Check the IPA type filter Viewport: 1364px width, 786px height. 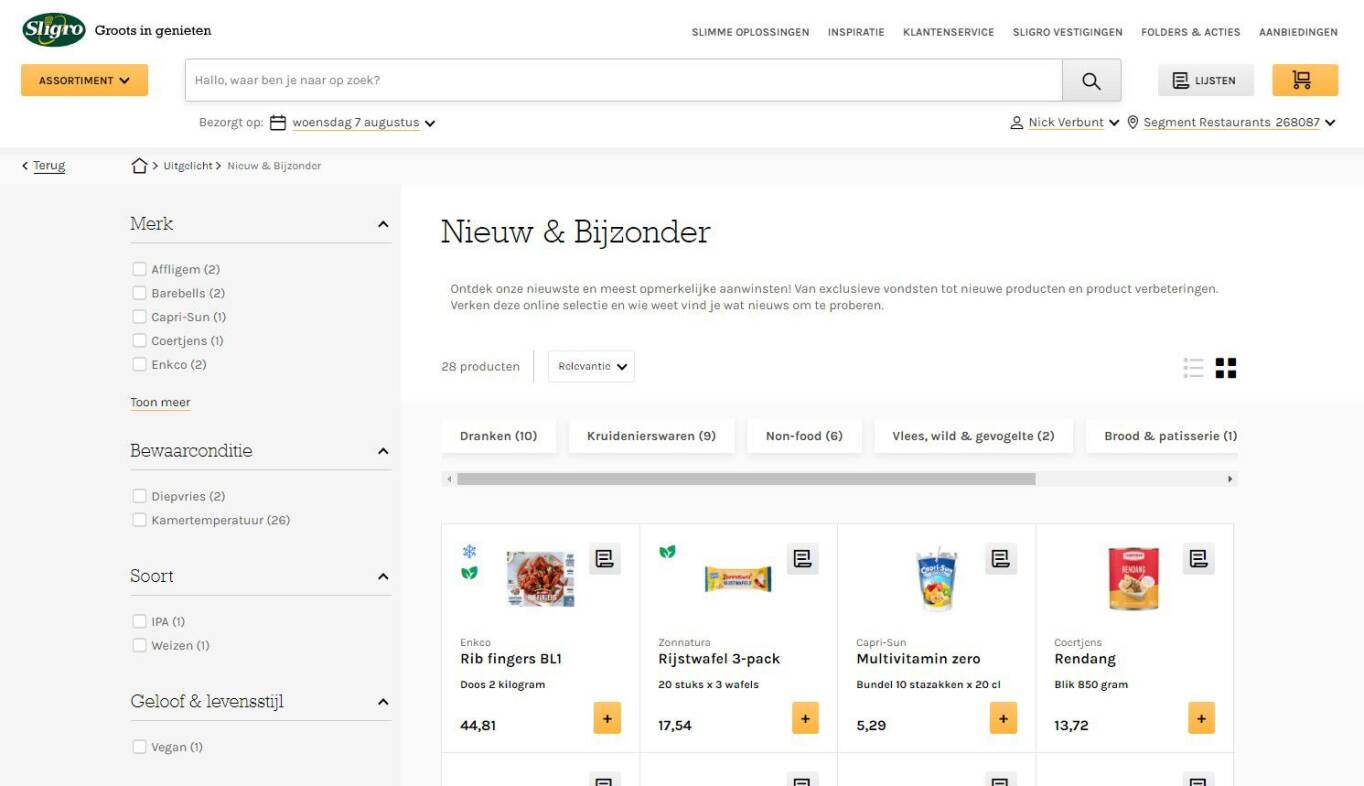(139, 622)
